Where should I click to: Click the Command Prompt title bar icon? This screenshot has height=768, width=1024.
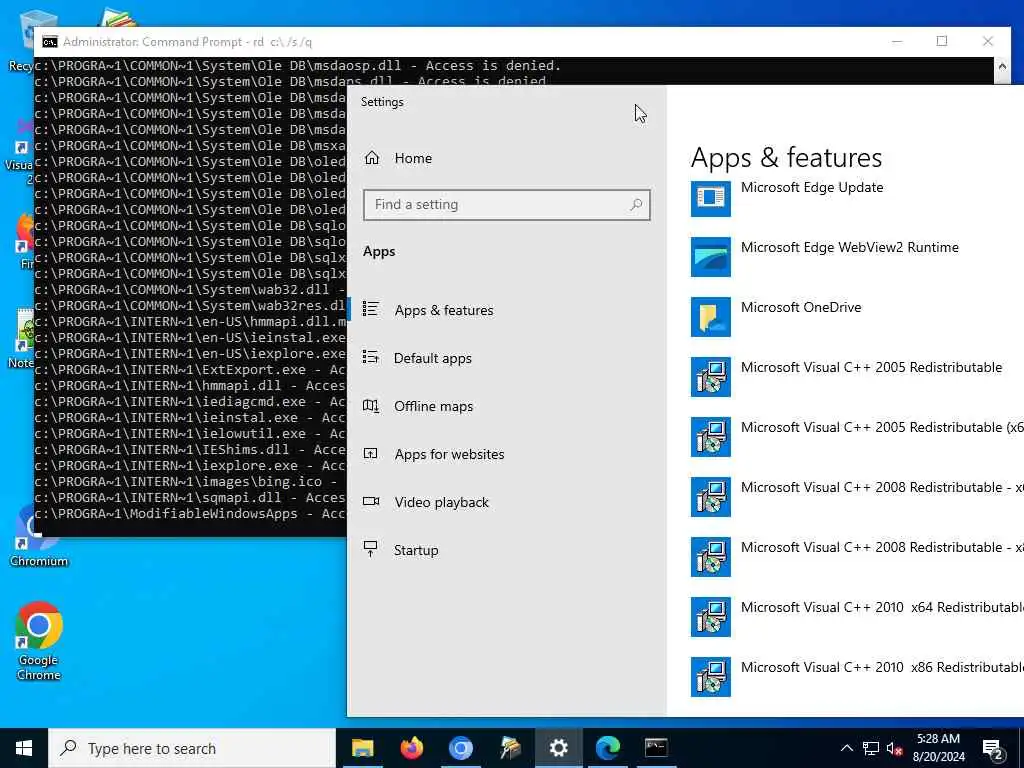50,42
